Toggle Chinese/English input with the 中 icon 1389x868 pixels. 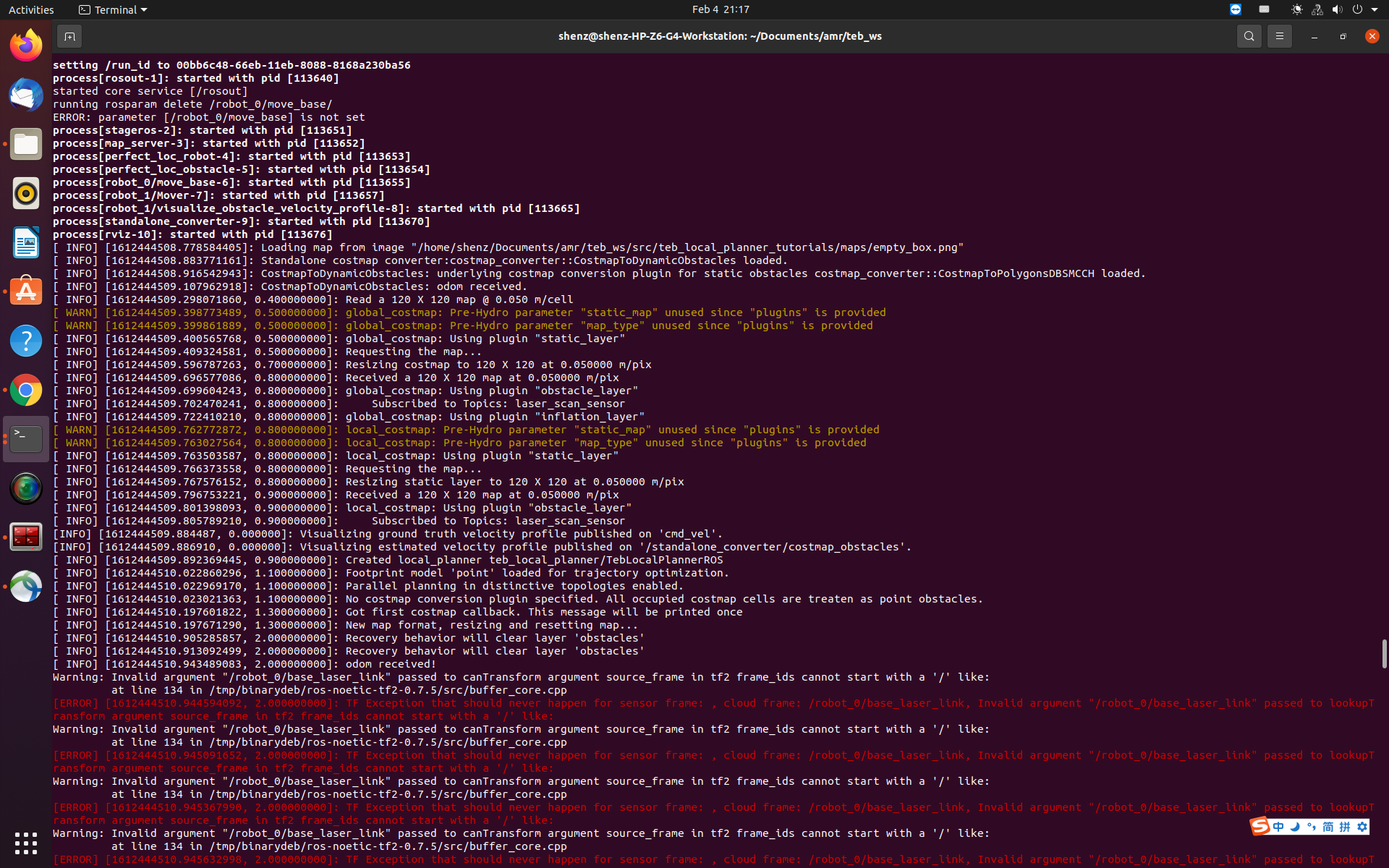tap(1278, 827)
